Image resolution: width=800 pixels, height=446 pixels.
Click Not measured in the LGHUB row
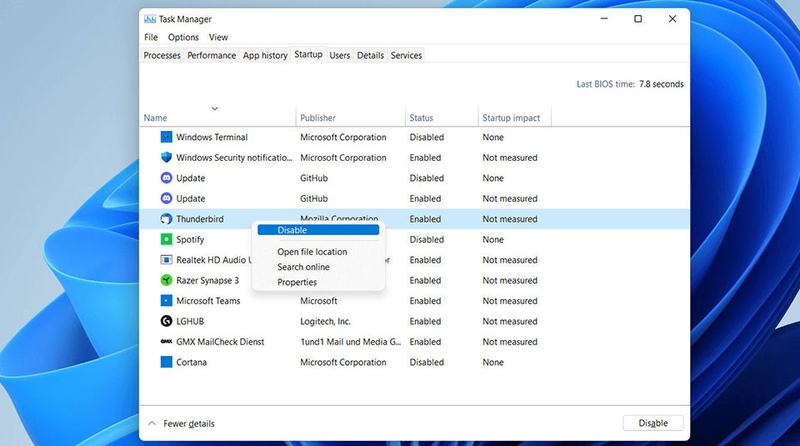click(x=510, y=321)
